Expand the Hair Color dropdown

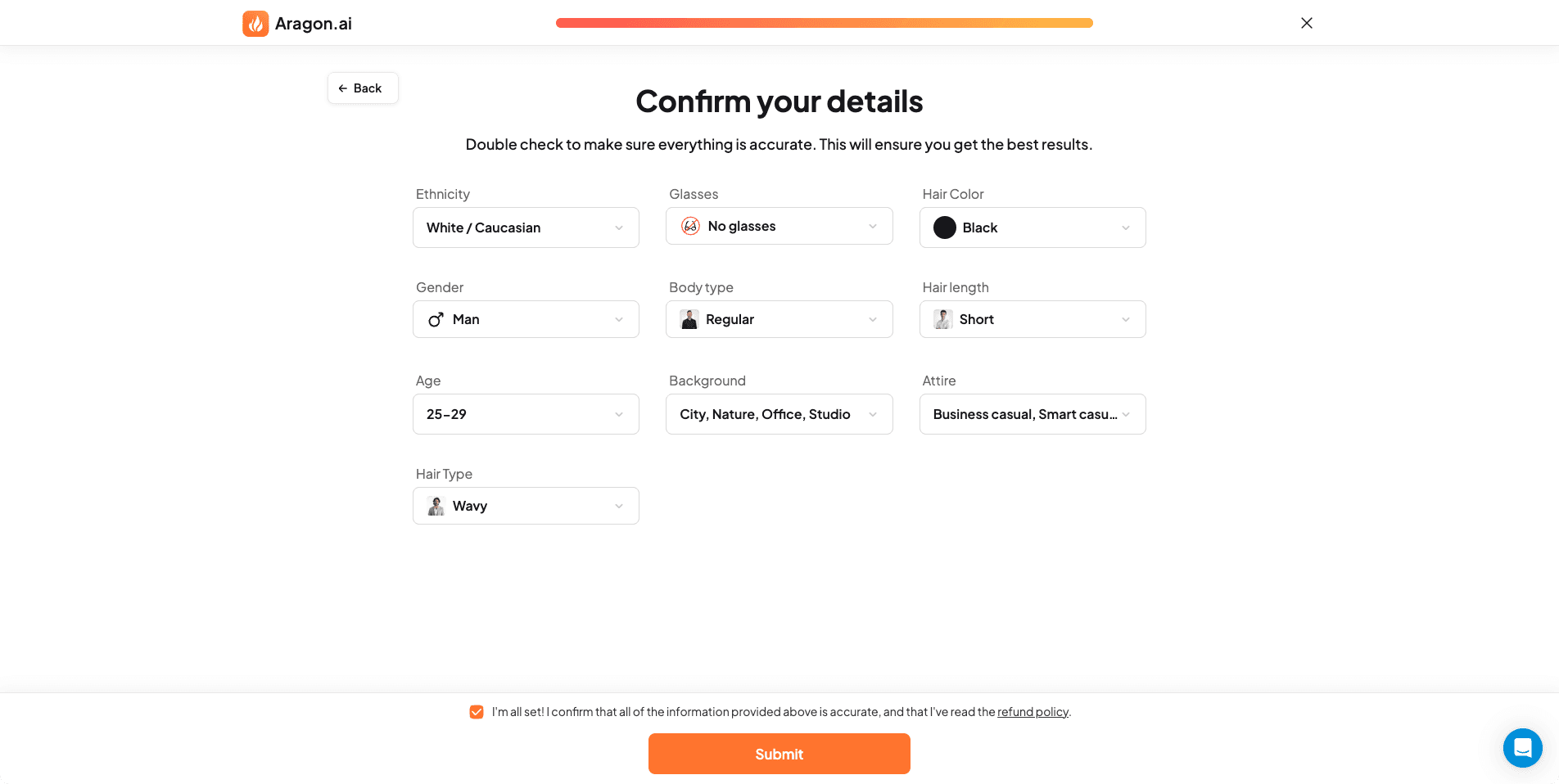click(1032, 228)
